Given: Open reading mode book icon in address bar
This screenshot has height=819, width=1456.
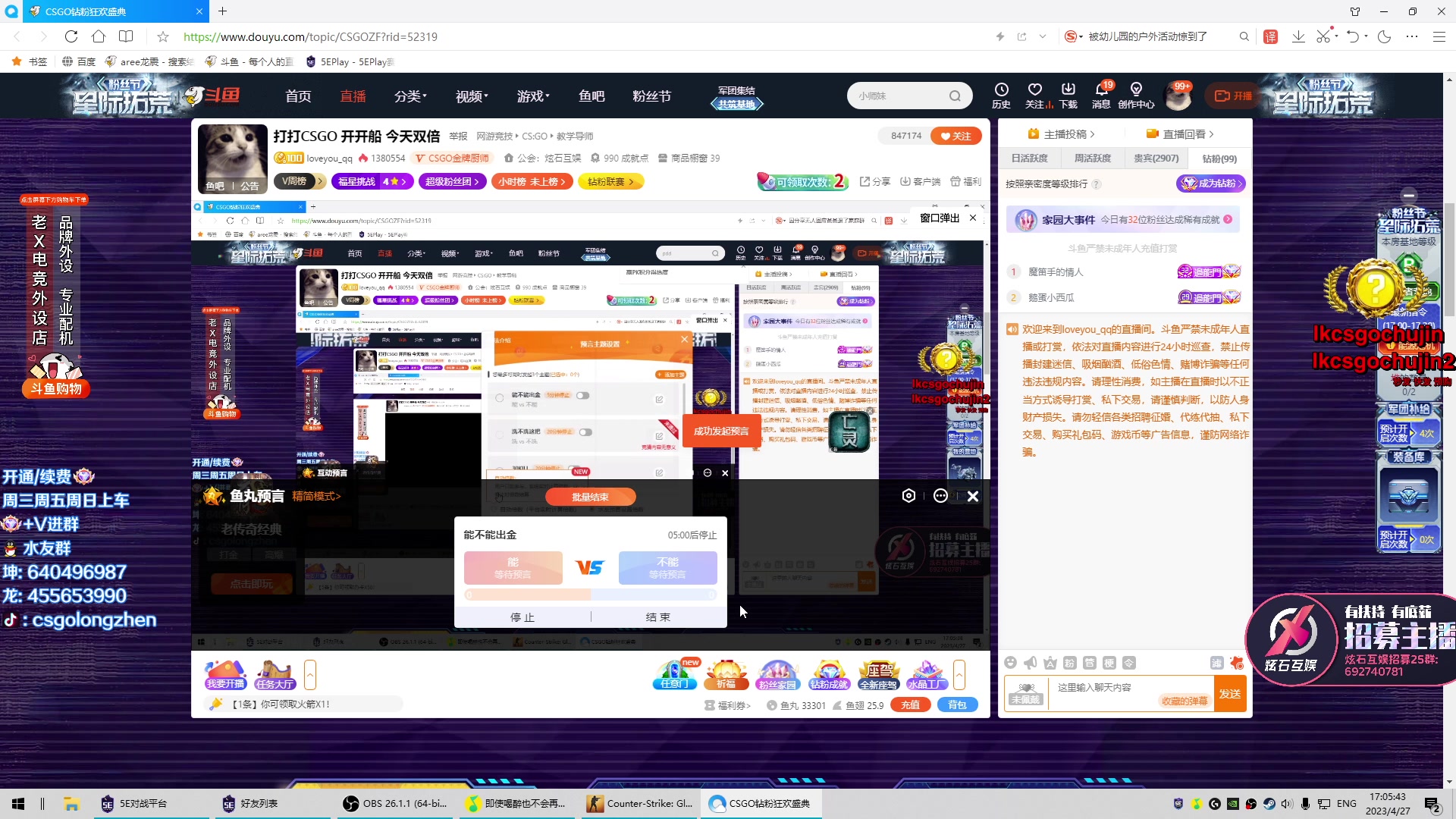Looking at the screenshot, I should (126, 36).
